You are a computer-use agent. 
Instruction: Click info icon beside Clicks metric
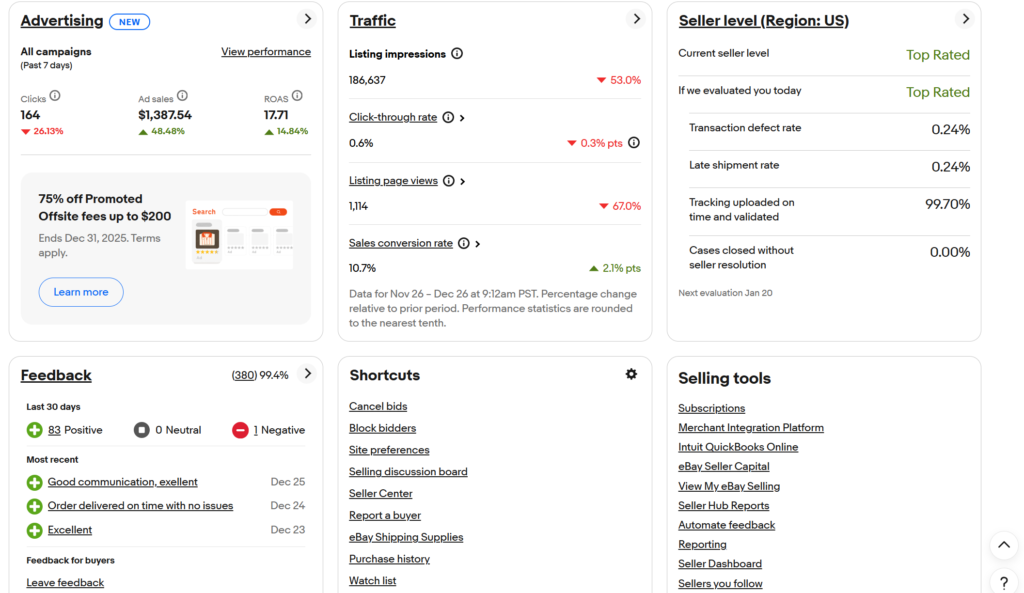55,96
